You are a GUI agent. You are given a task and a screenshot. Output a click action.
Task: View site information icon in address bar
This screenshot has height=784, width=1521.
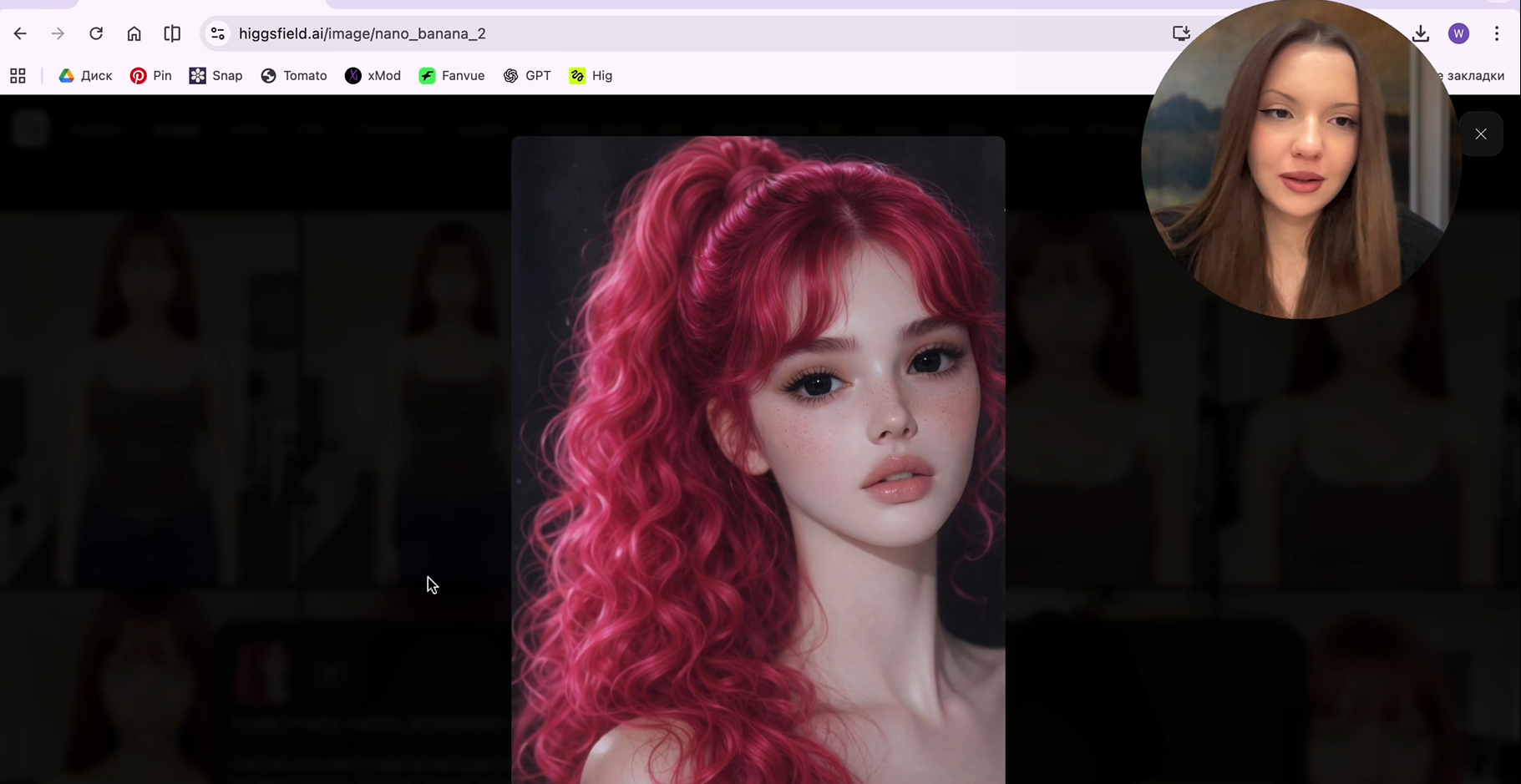218,33
